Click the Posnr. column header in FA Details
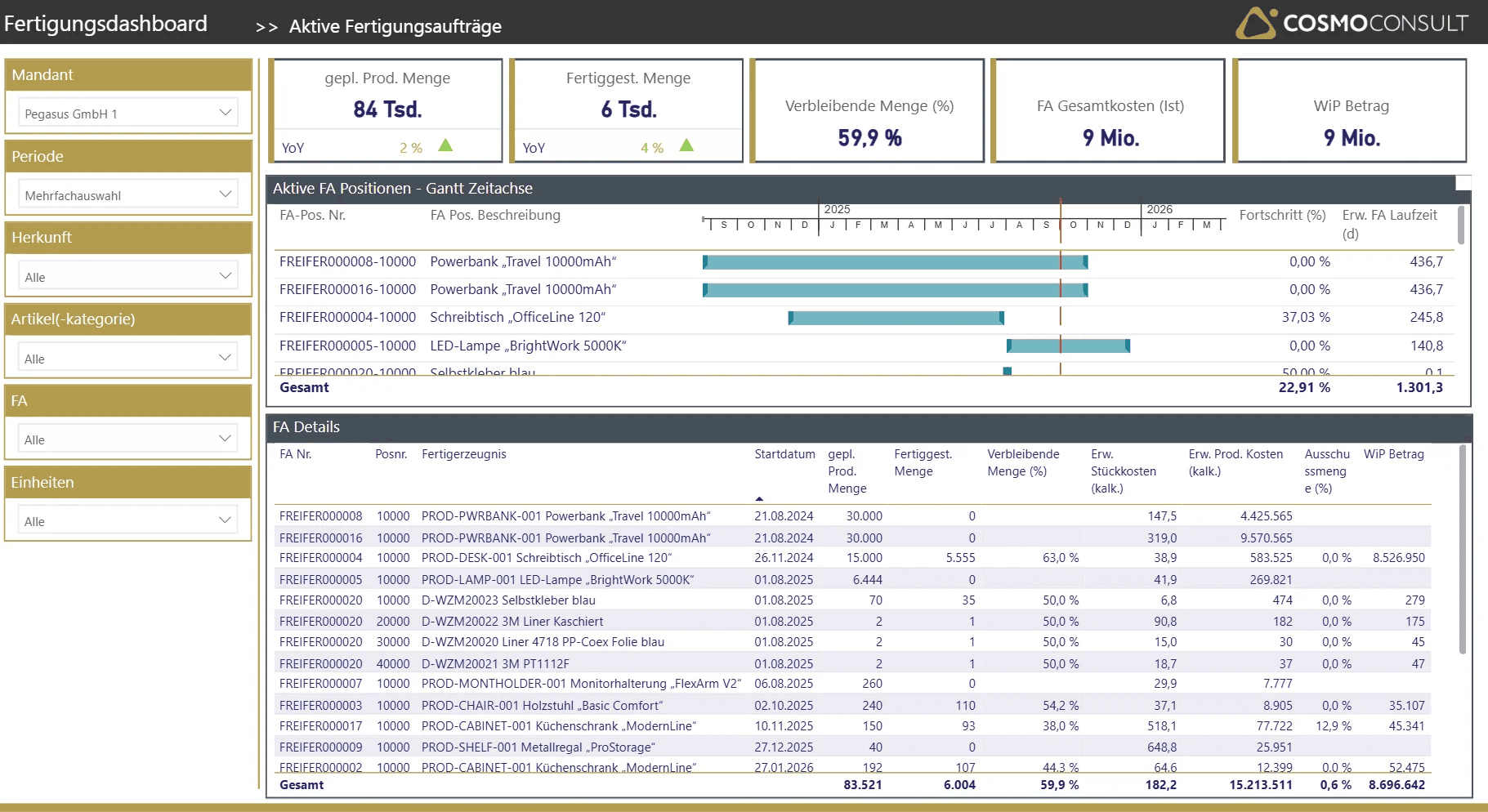 pos(391,454)
